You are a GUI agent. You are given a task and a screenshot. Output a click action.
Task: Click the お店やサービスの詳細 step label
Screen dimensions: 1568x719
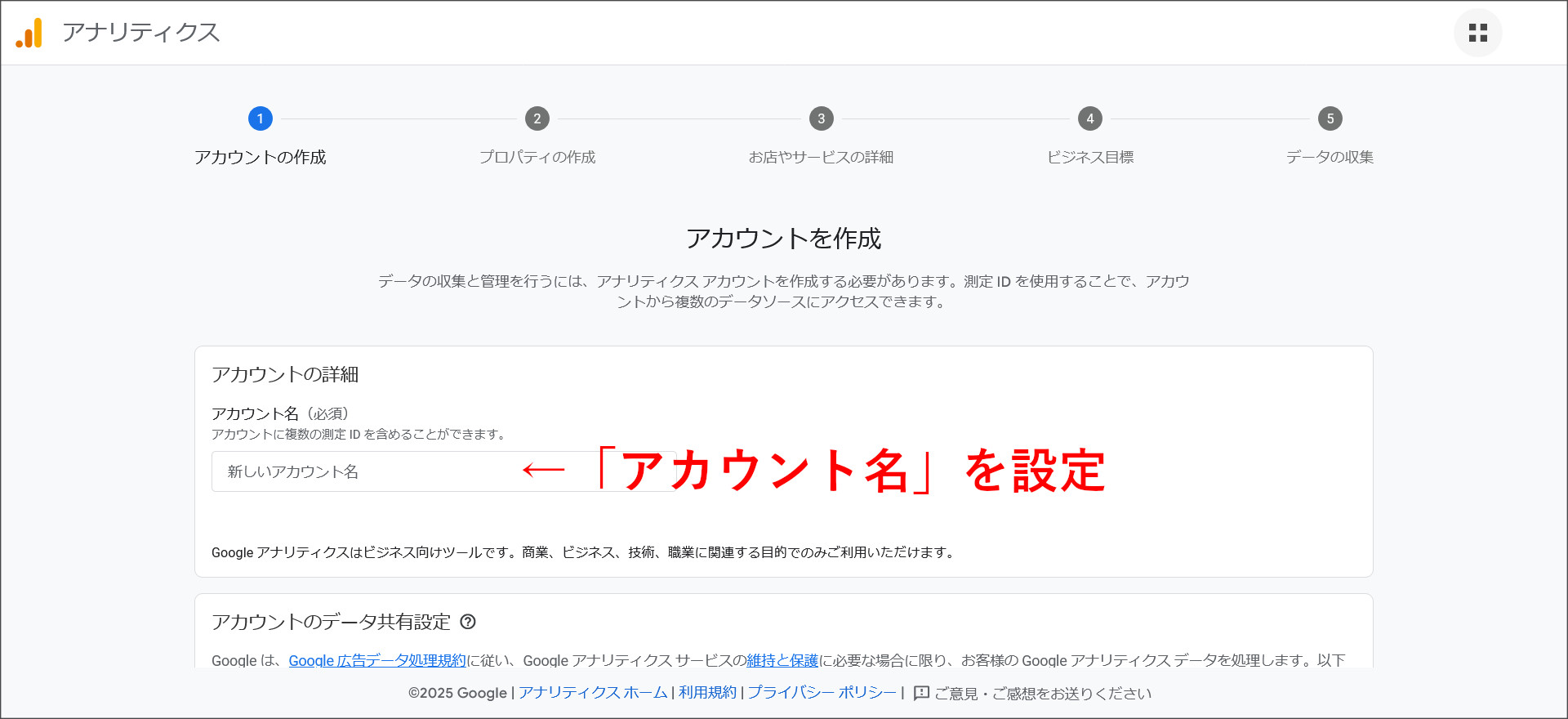(x=821, y=157)
